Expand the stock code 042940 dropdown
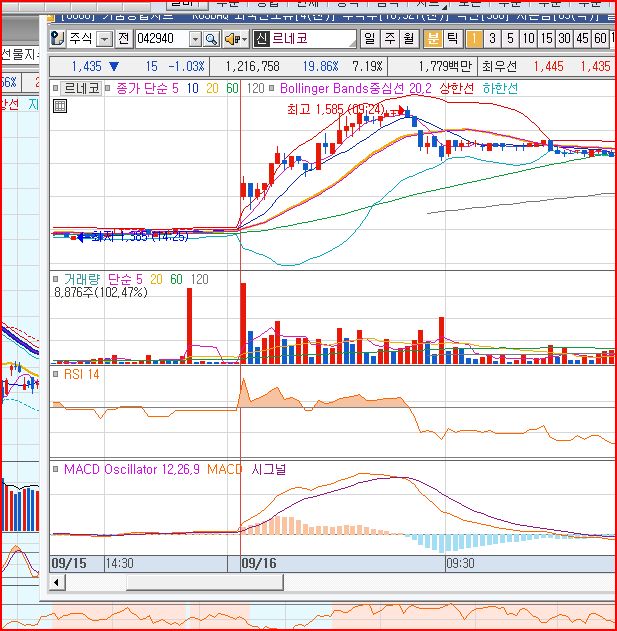 pyautogui.click(x=195, y=39)
